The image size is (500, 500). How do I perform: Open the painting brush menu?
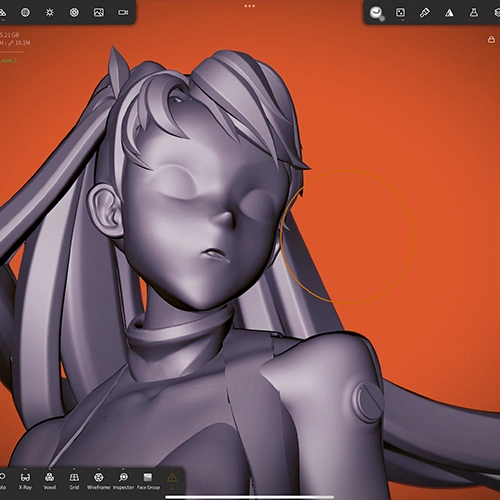pyautogui.click(x=425, y=13)
